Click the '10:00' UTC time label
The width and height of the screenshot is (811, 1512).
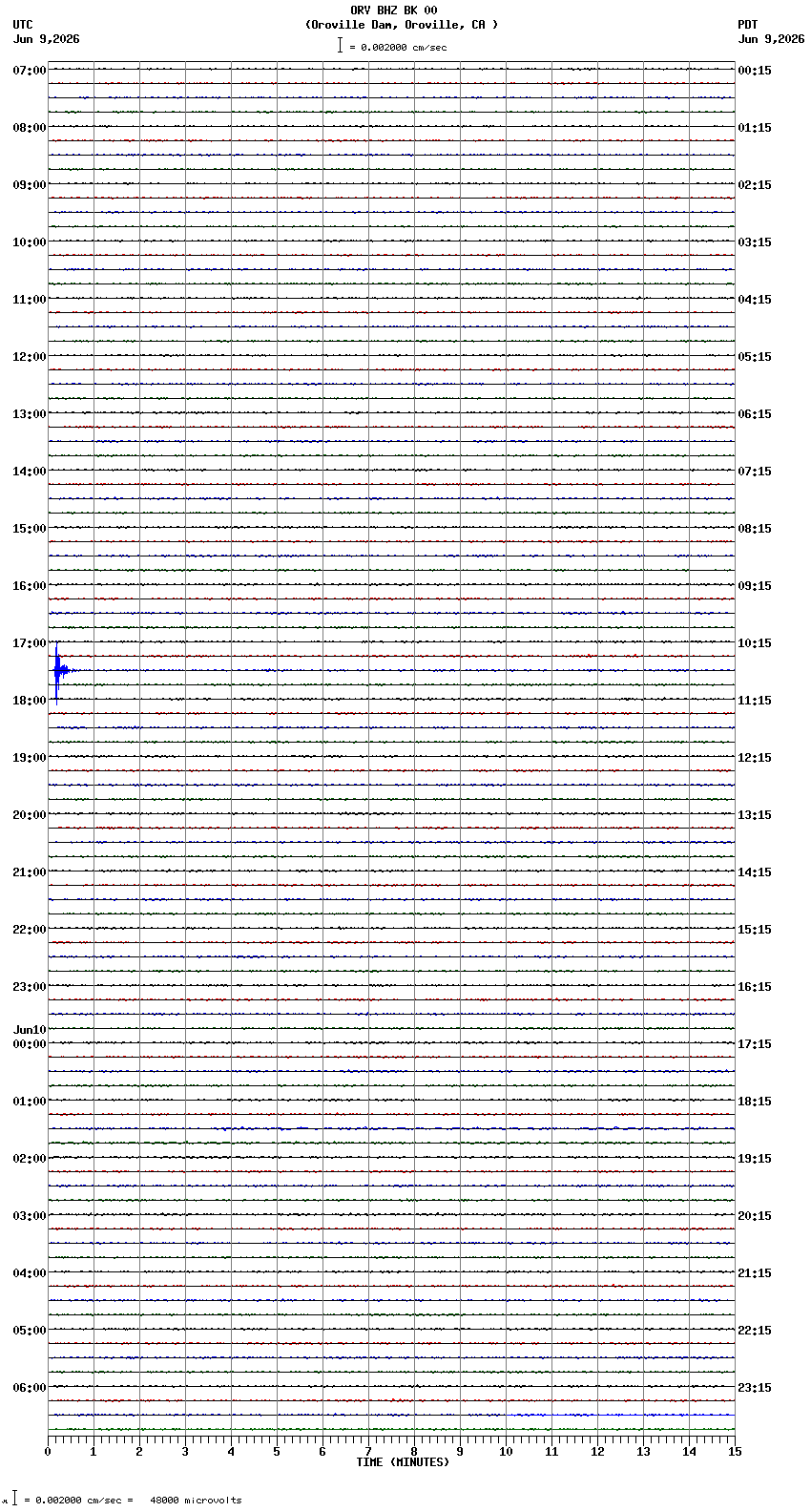30,242
